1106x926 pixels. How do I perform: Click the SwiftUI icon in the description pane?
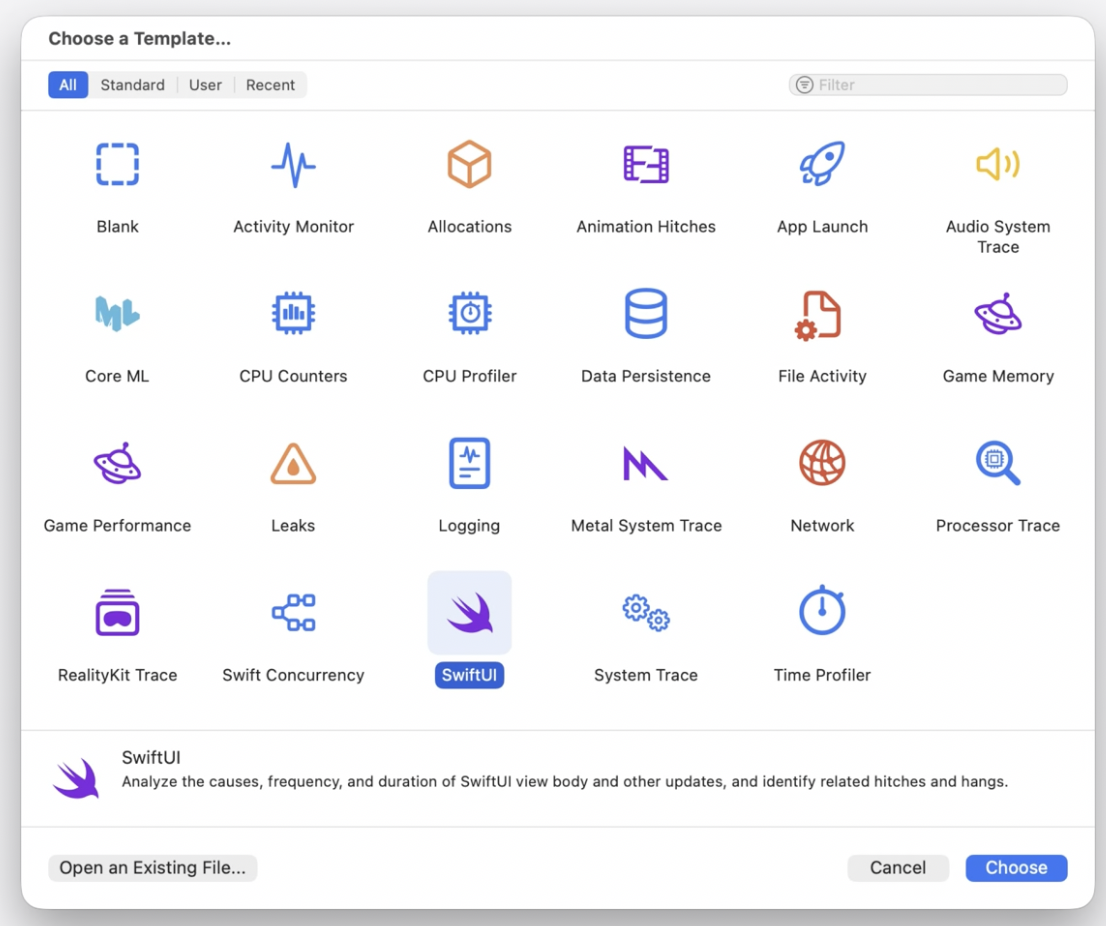[76, 779]
